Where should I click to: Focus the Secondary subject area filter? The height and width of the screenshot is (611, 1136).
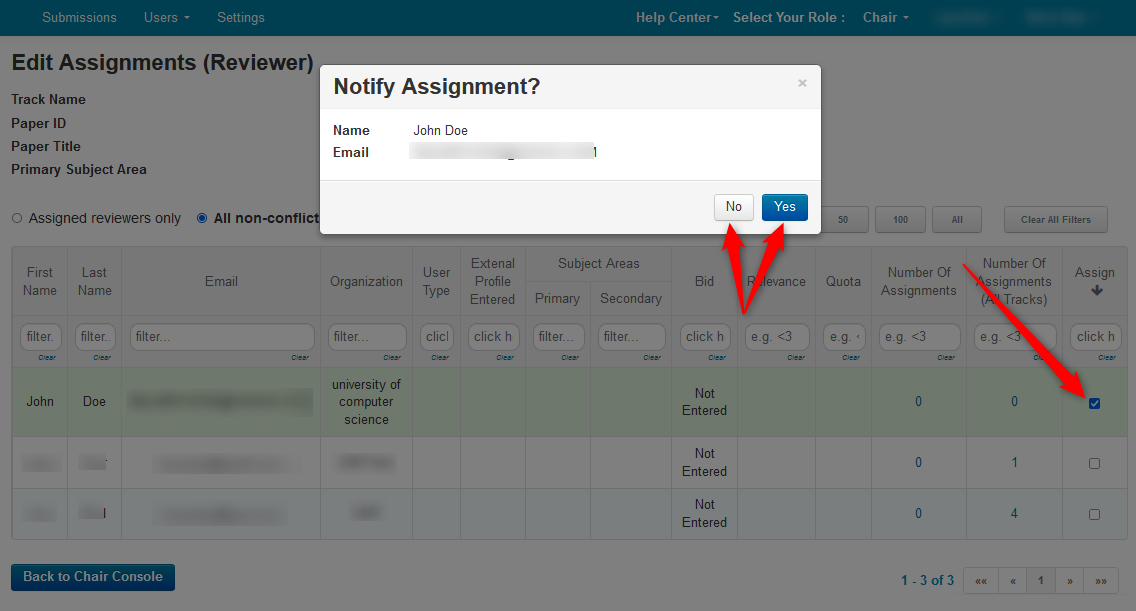[632, 337]
